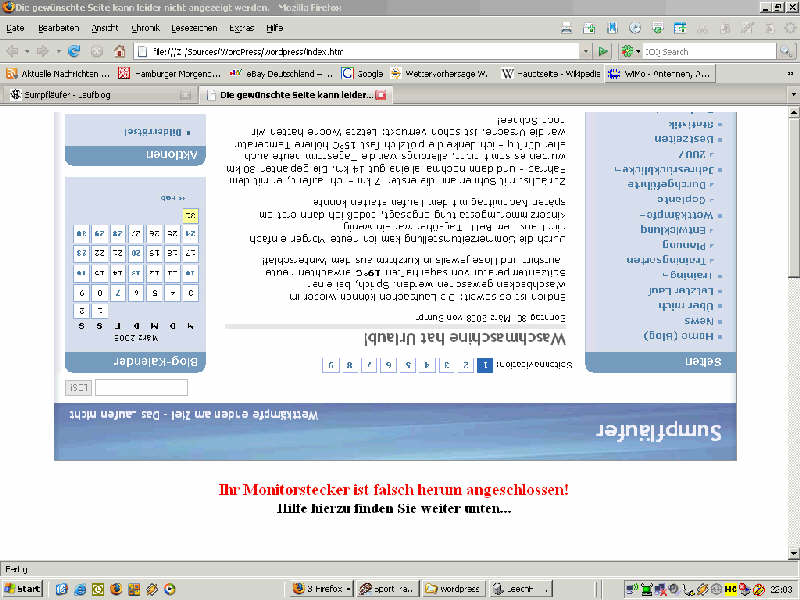Go to the Home page icon

tap(119, 50)
